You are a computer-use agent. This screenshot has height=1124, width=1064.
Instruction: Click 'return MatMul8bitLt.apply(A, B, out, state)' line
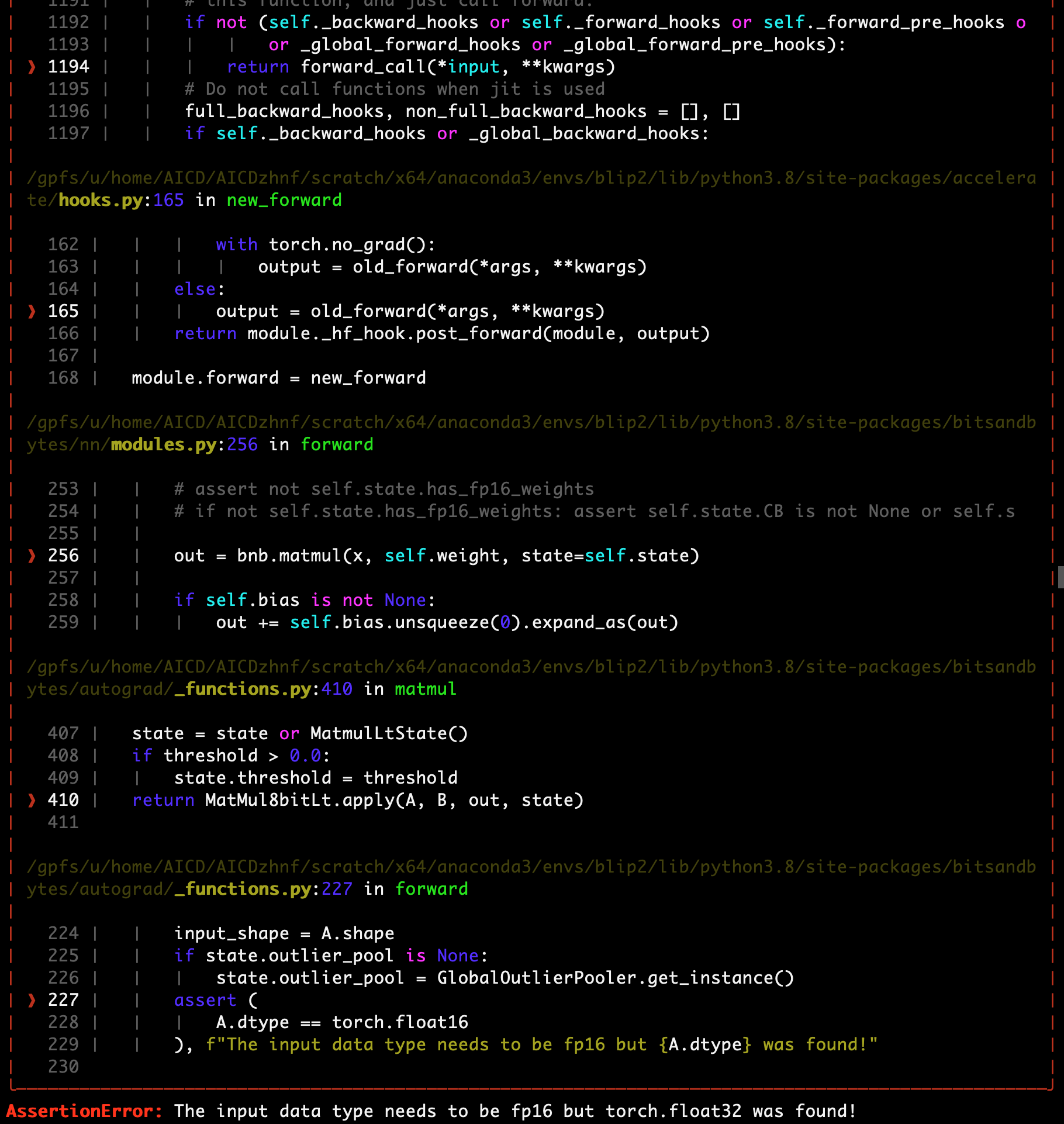(x=358, y=800)
